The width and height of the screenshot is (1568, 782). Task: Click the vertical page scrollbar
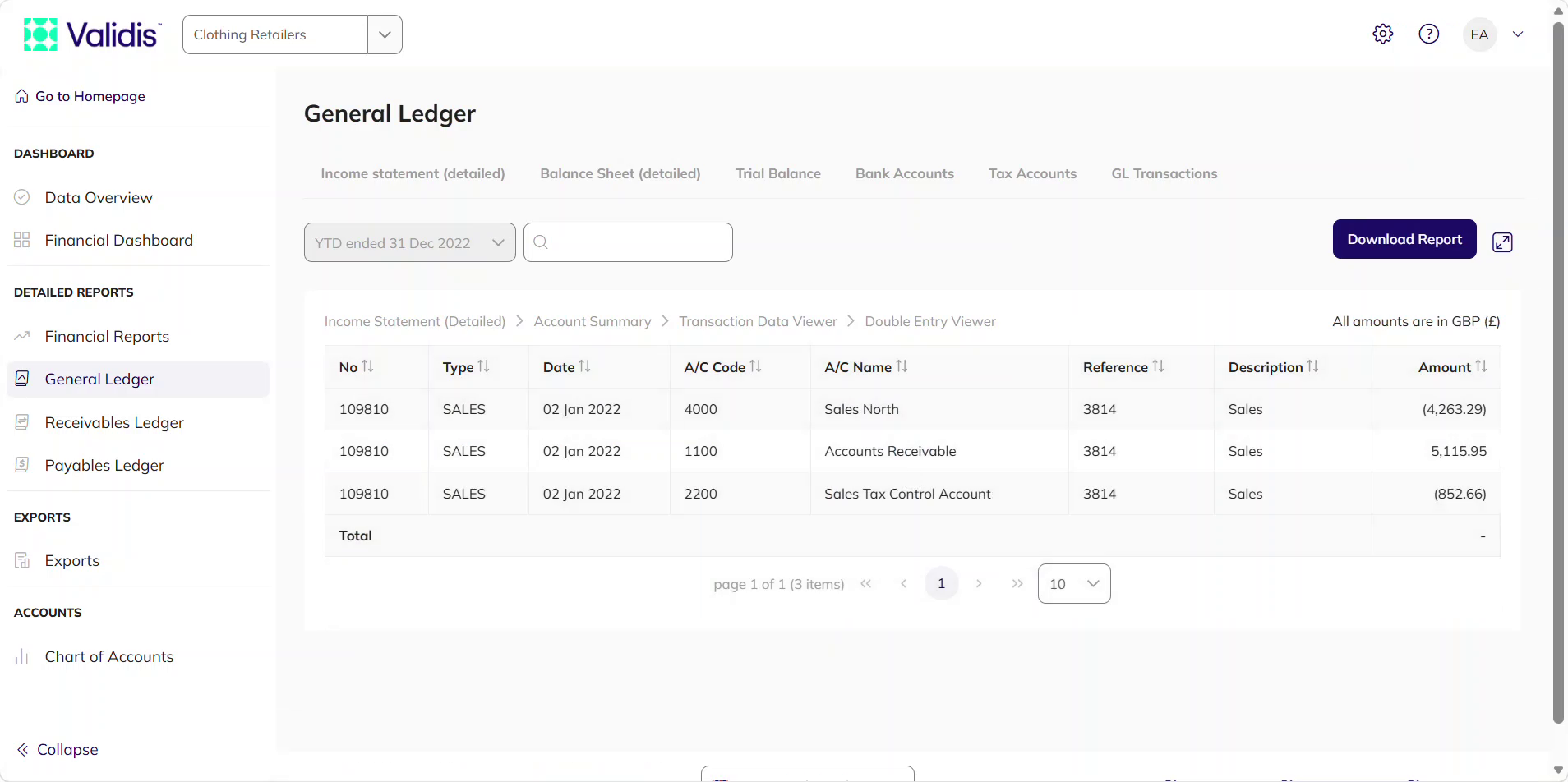coord(1558,373)
